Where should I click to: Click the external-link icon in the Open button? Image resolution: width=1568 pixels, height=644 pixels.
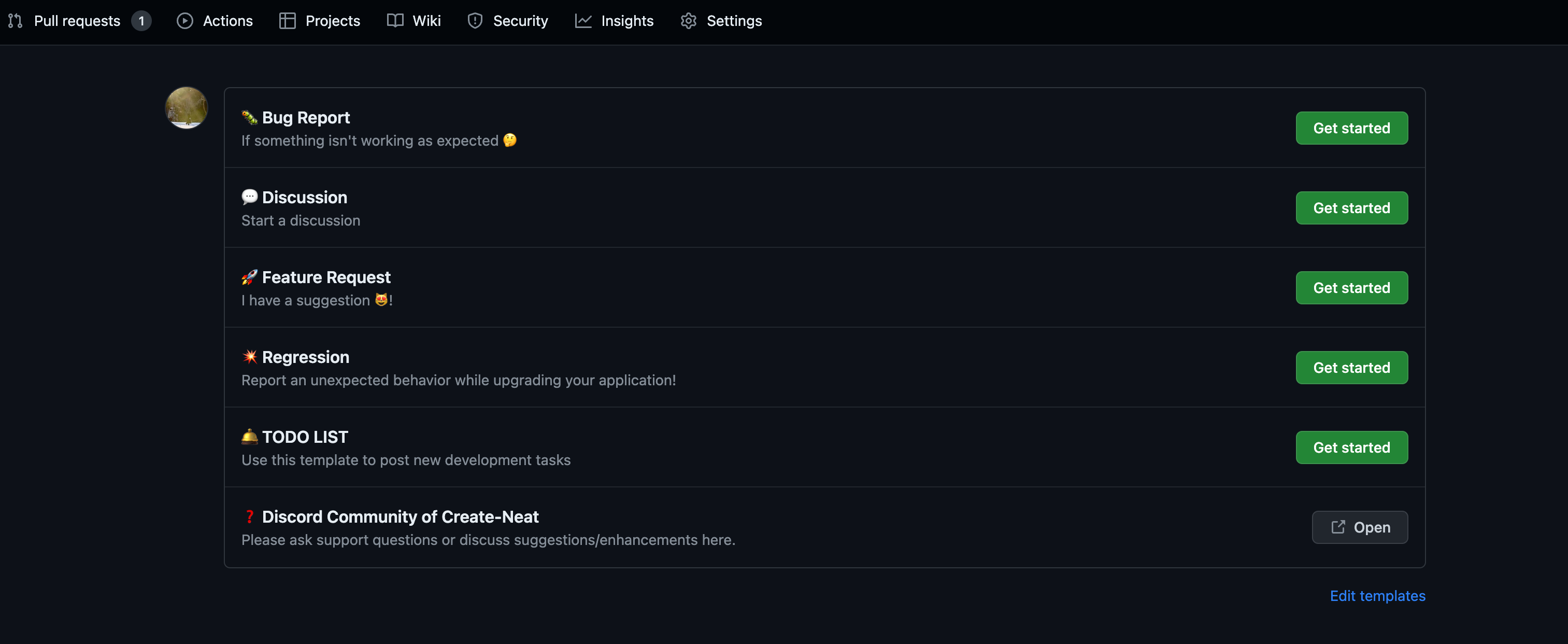pos(1337,527)
